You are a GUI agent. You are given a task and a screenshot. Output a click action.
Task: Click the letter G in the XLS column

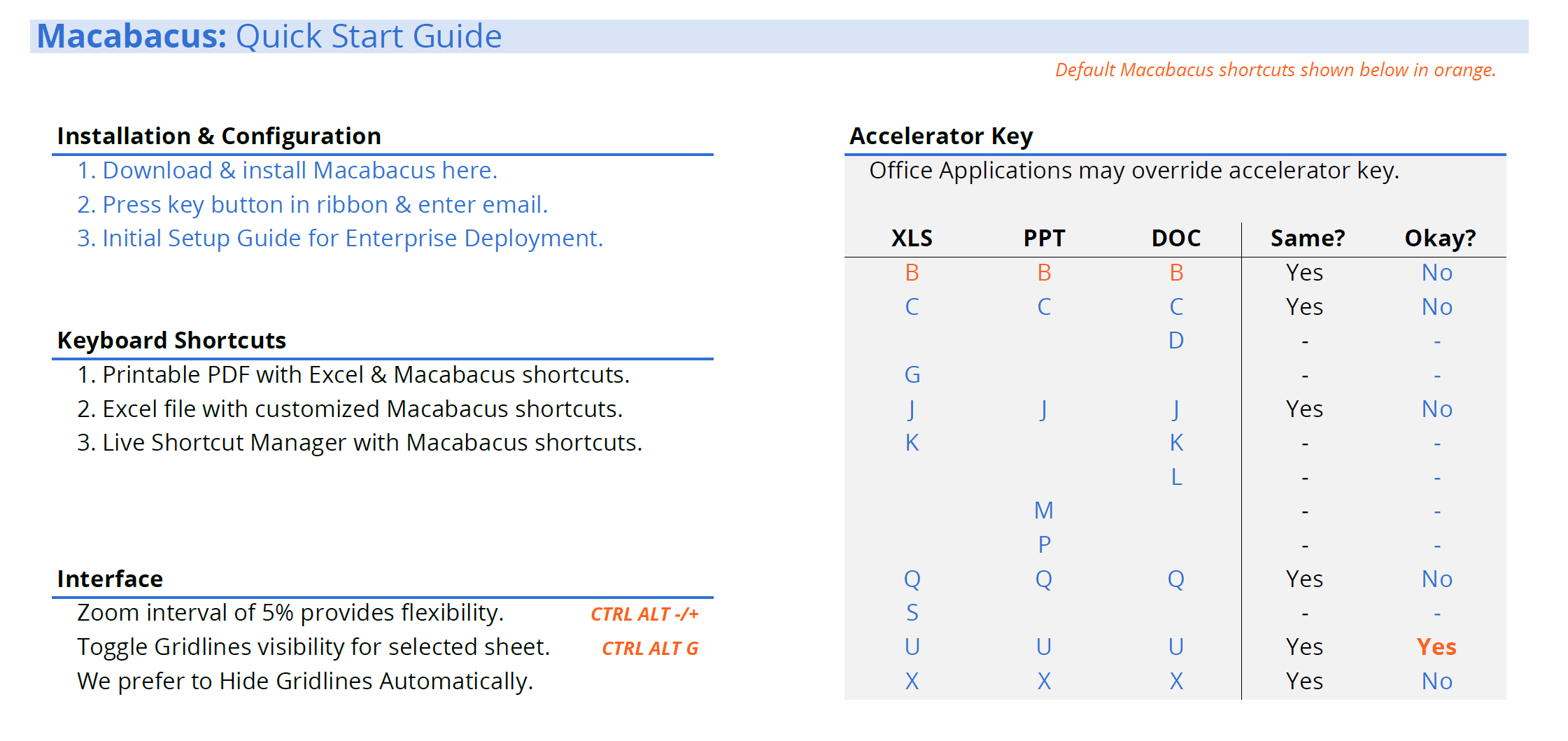pyautogui.click(x=912, y=375)
